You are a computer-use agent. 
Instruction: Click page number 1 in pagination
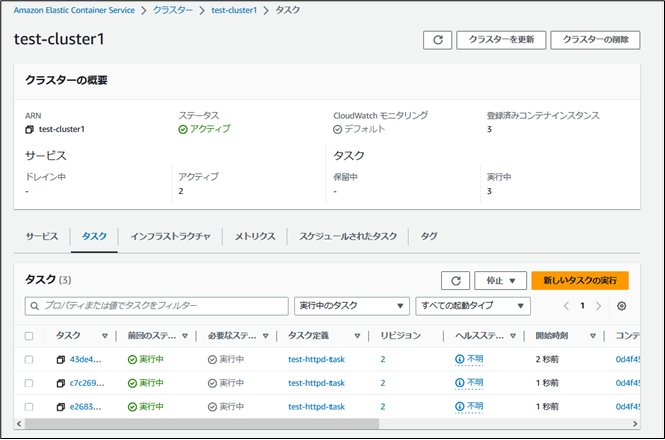pos(582,306)
